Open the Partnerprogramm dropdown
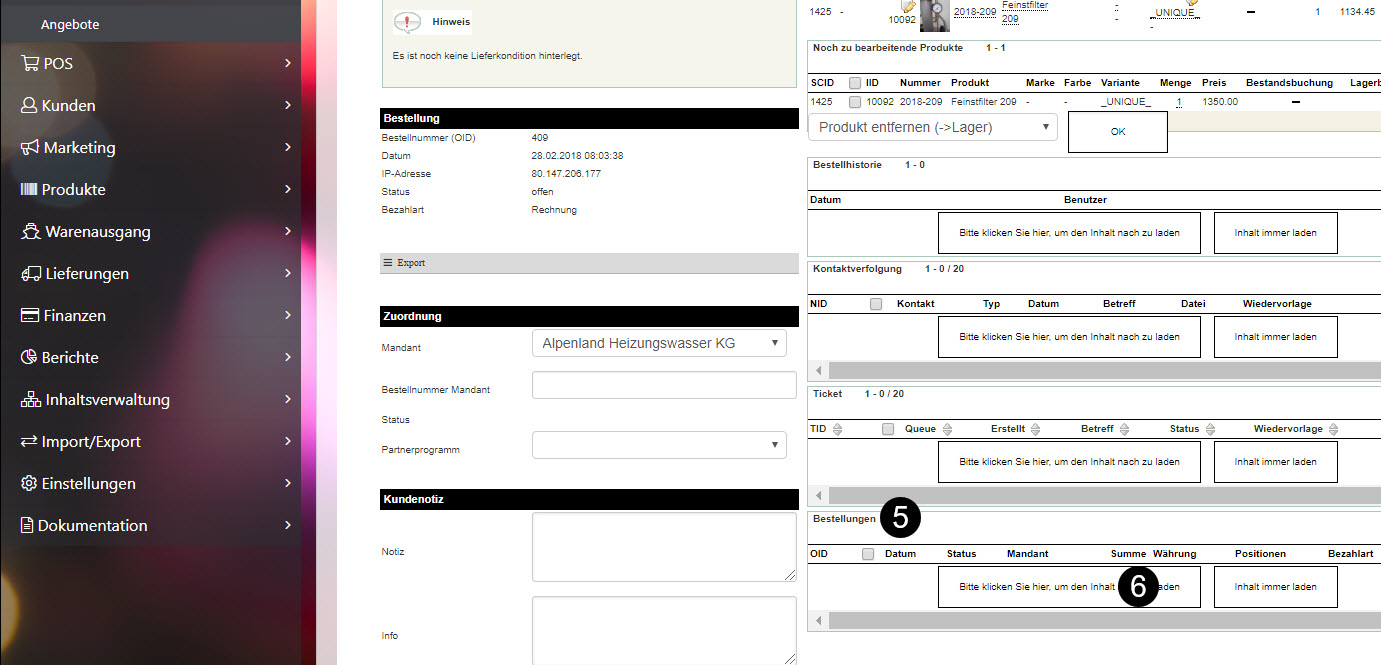1381x665 pixels. (x=659, y=445)
